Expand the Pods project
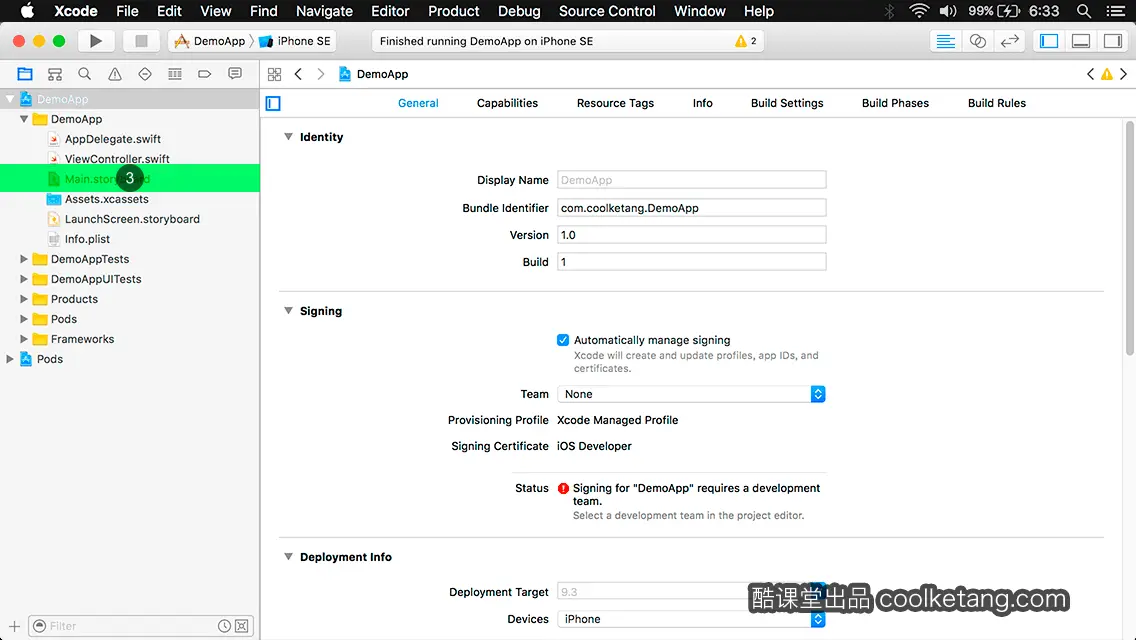 click(x=10, y=359)
